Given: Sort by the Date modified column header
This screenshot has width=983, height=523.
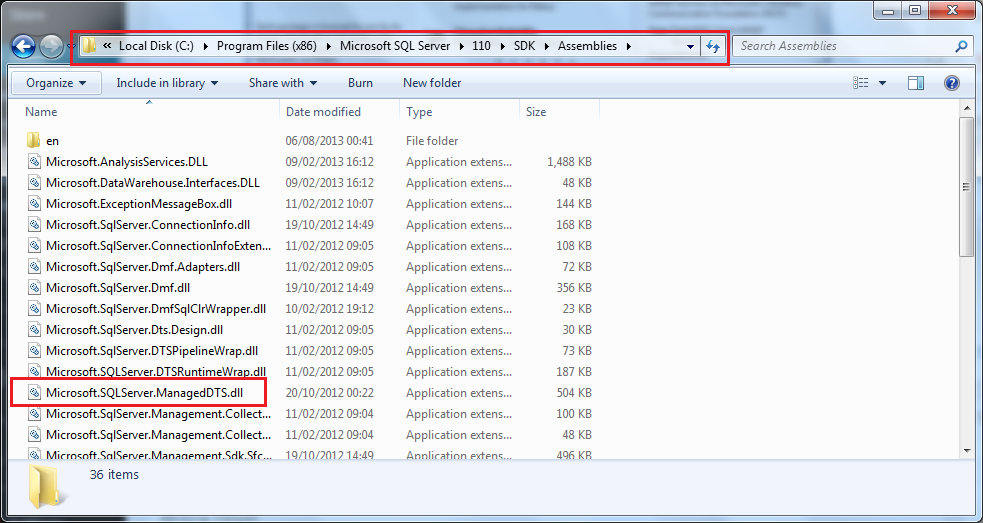Looking at the screenshot, I should click(x=323, y=112).
